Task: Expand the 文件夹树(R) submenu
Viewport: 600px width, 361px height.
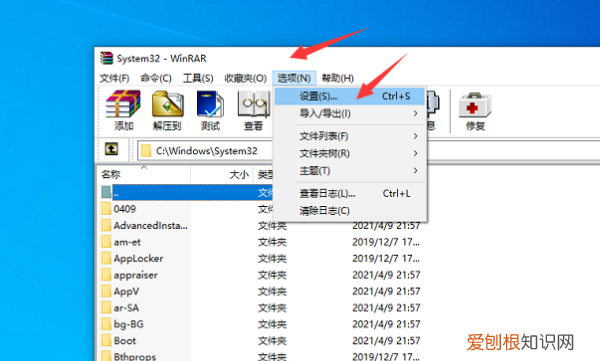Action: pyautogui.click(x=350, y=154)
